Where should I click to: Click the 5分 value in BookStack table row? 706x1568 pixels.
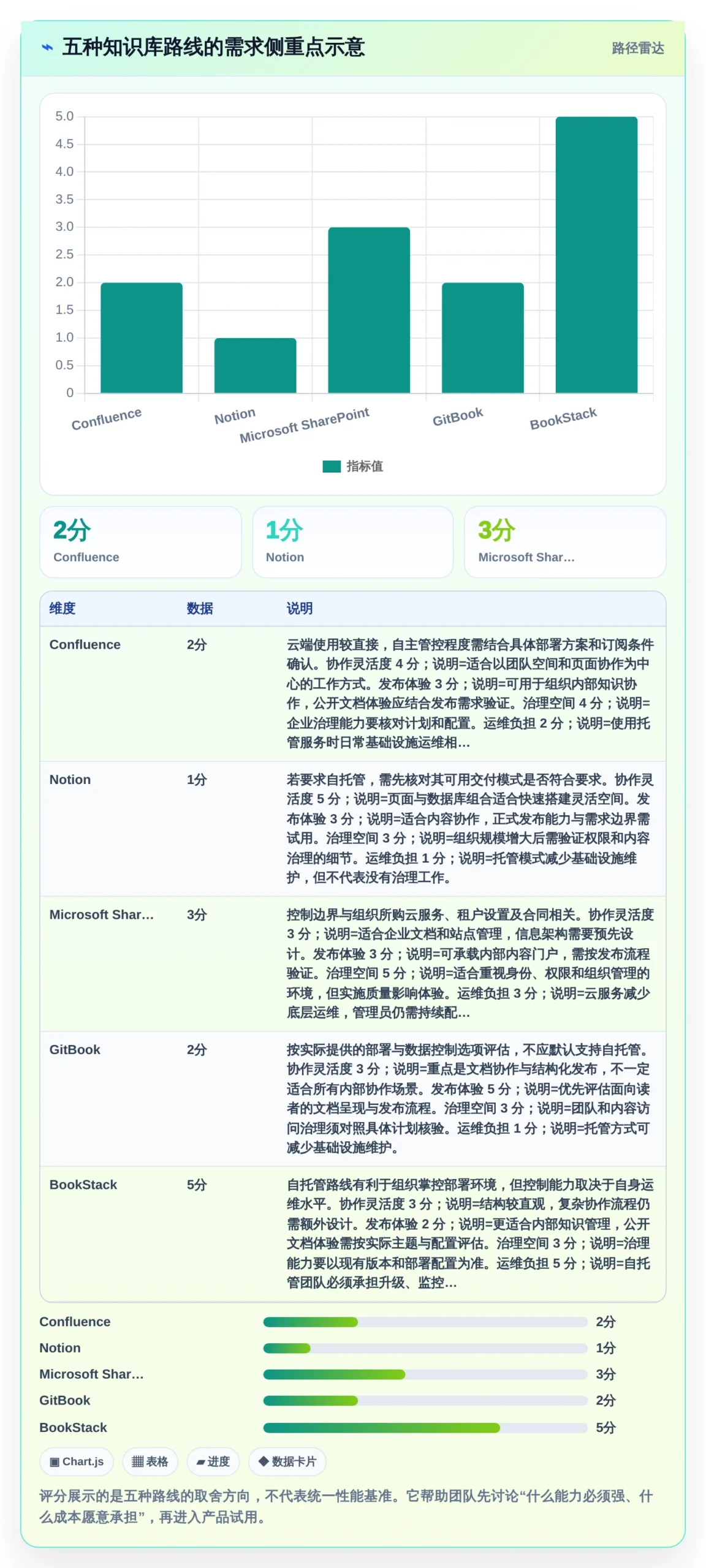pyautogui.click(x=197, y=1185)
